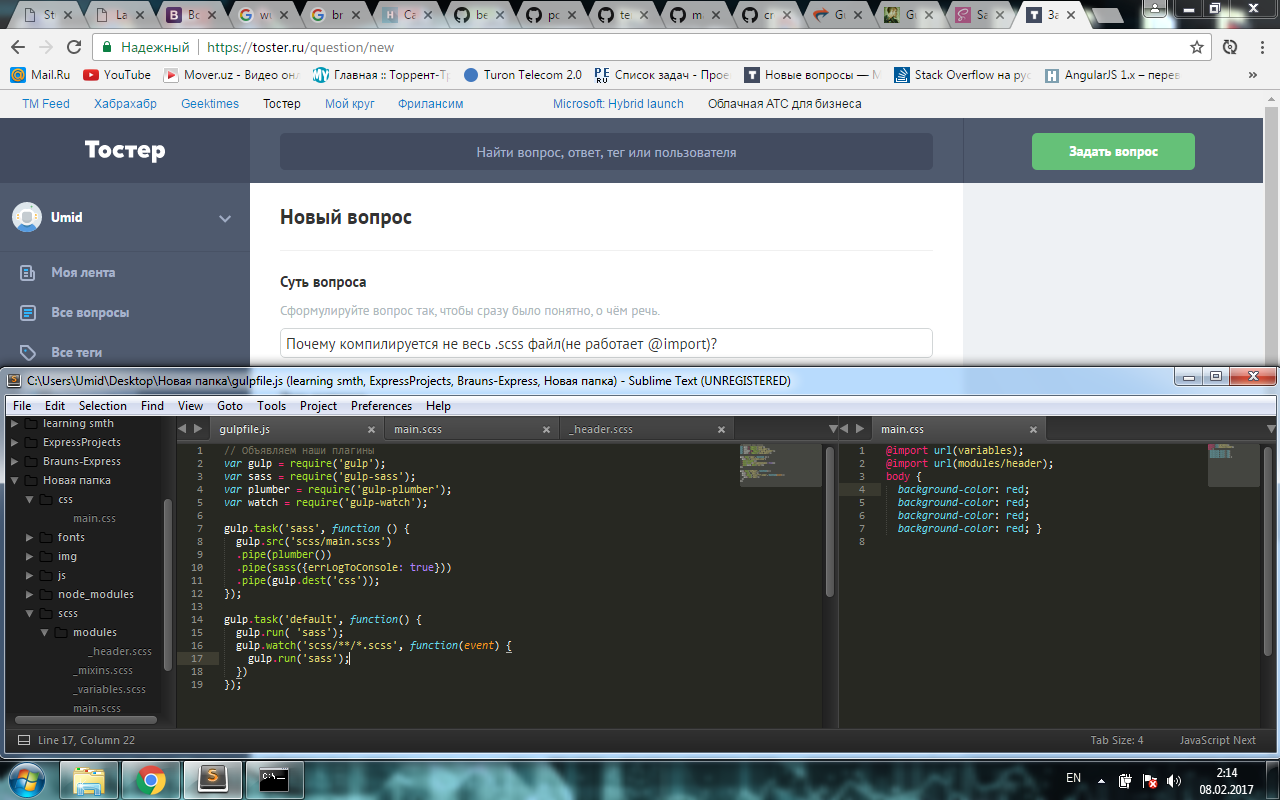Open _mixins.scss in the sidebar

102,670
